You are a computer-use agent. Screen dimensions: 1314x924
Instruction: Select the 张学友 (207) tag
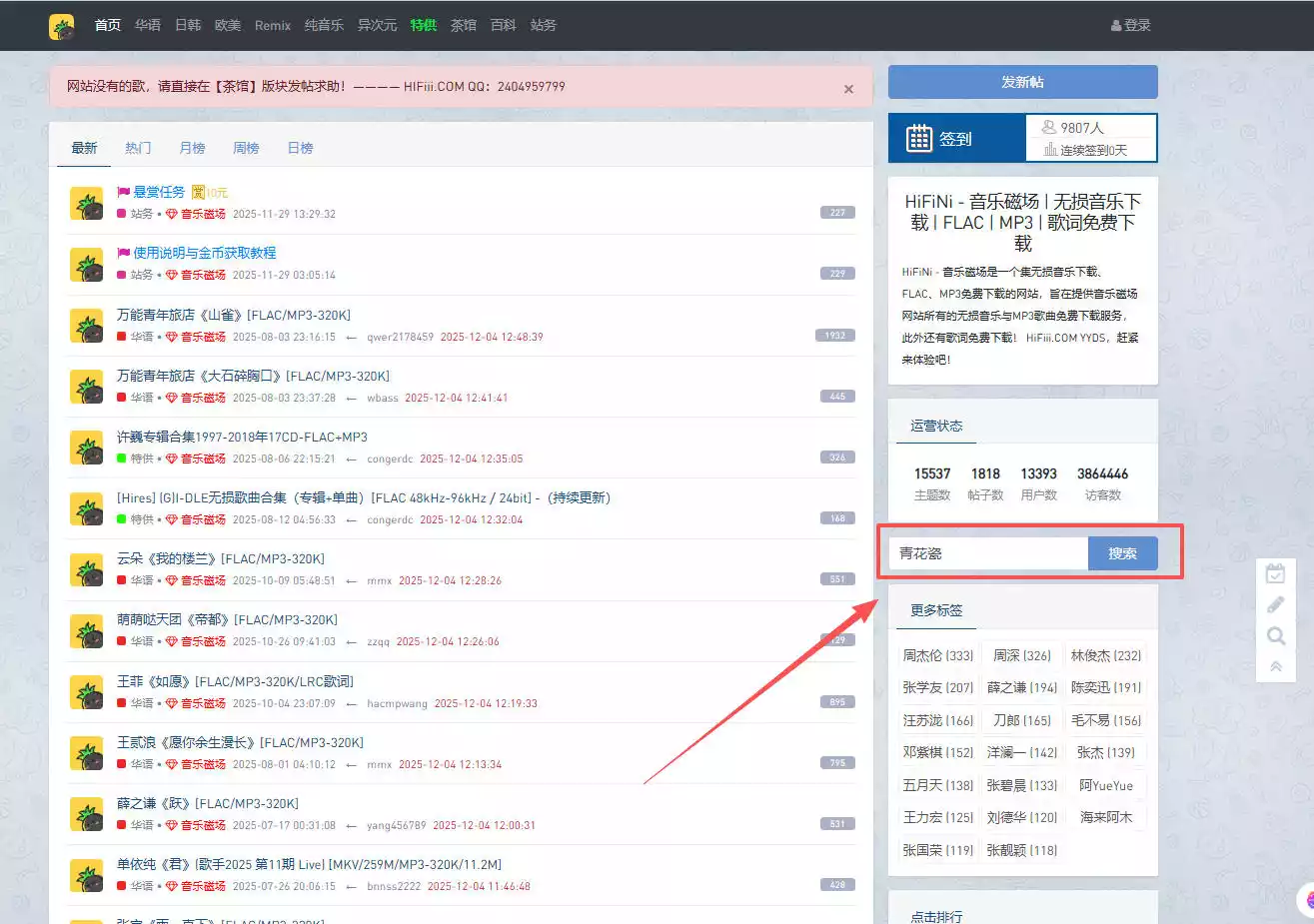point(937,687)
